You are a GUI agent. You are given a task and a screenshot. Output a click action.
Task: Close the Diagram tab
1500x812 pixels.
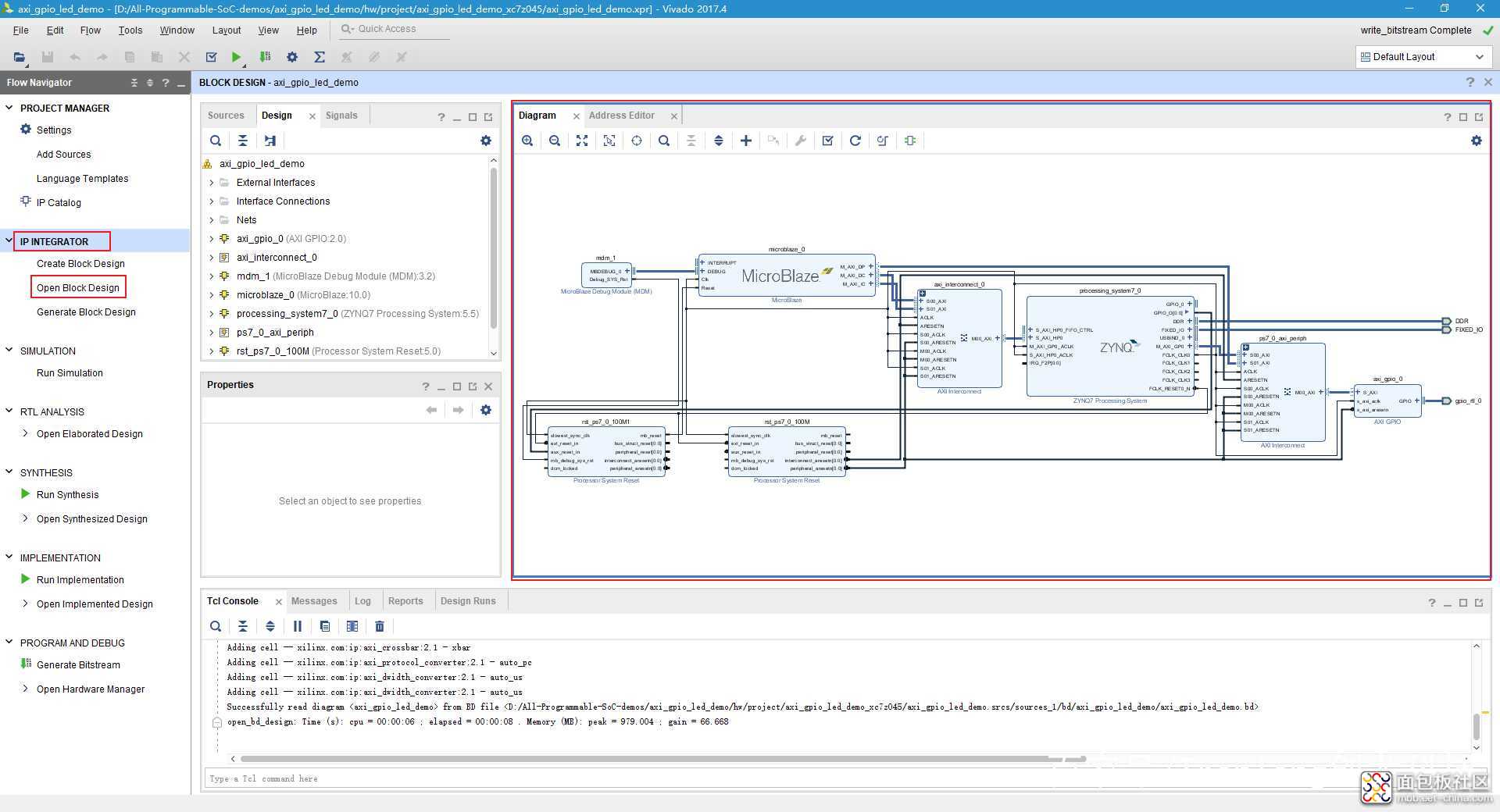click(577, 116)
